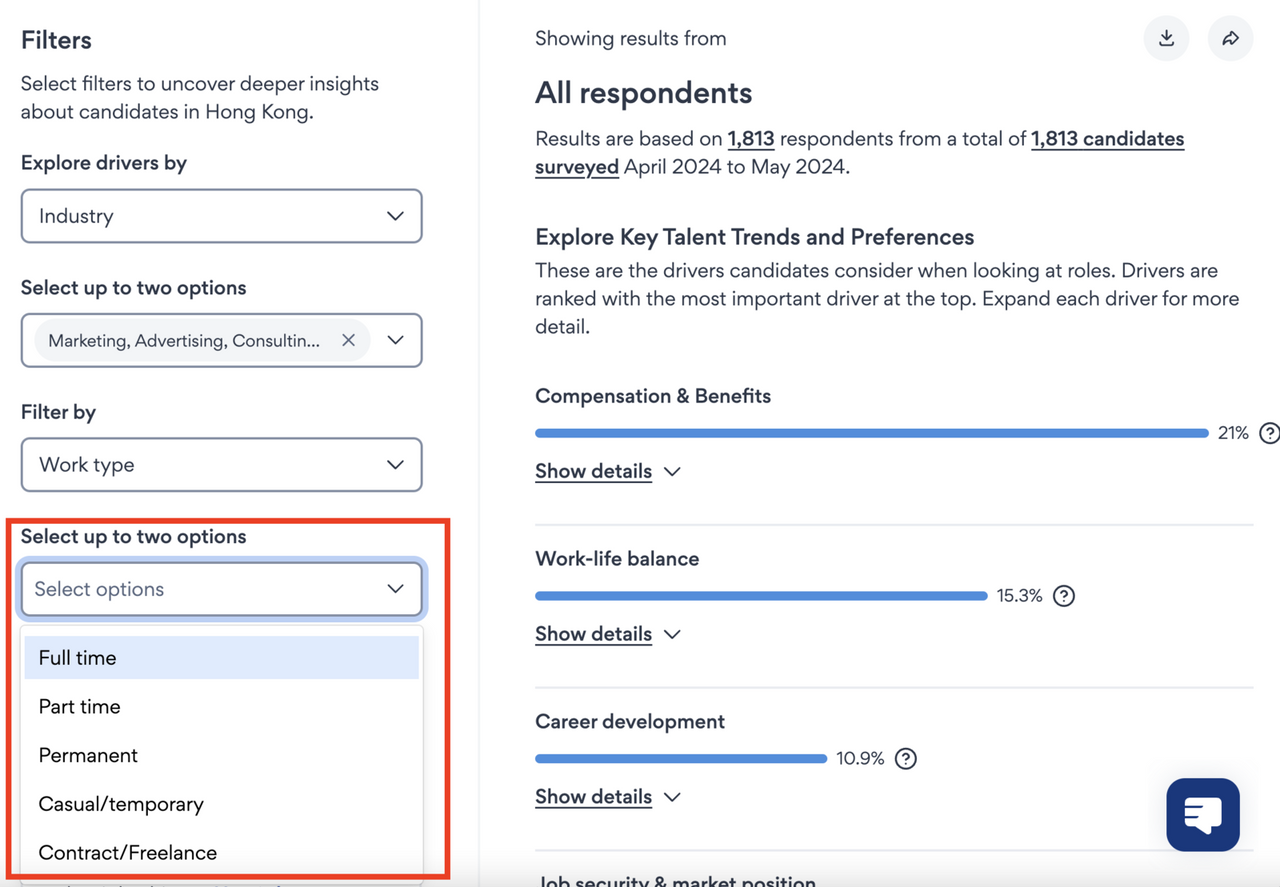Remove the Marketing, Advertising, Consulting chip
Screen dimensions: 1280x887
click(x=348, y=341)
